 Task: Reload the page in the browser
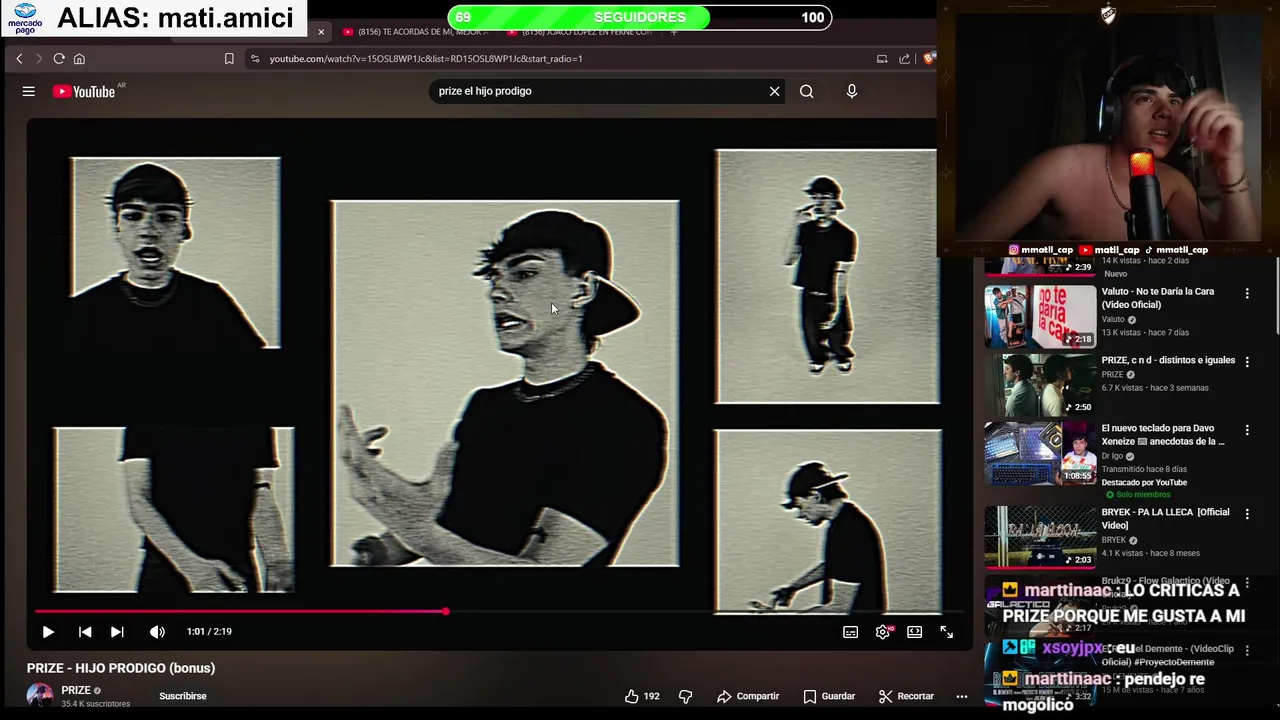(59, 59)
